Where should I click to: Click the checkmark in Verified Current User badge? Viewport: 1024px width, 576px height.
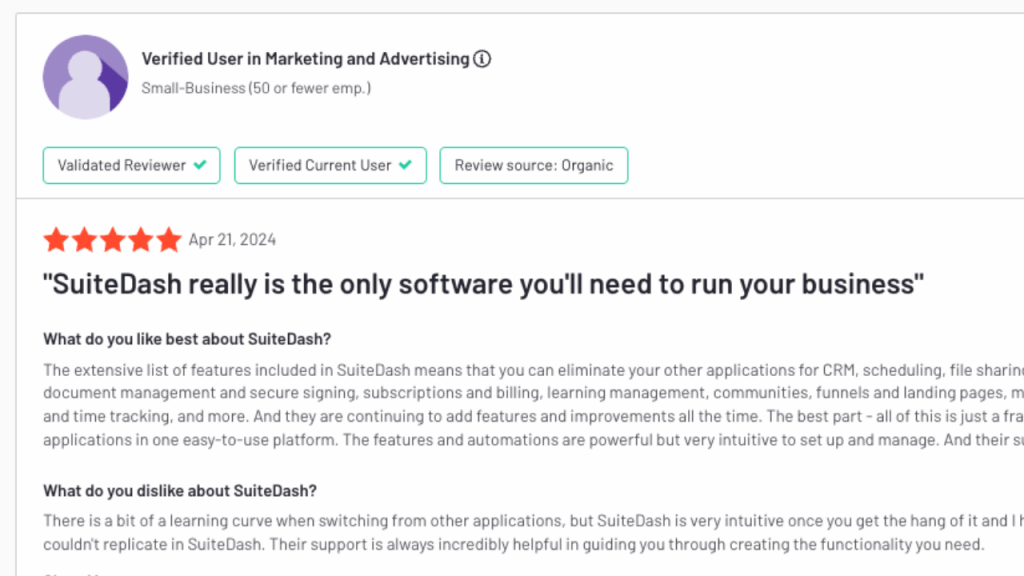(x=405, y=165)
